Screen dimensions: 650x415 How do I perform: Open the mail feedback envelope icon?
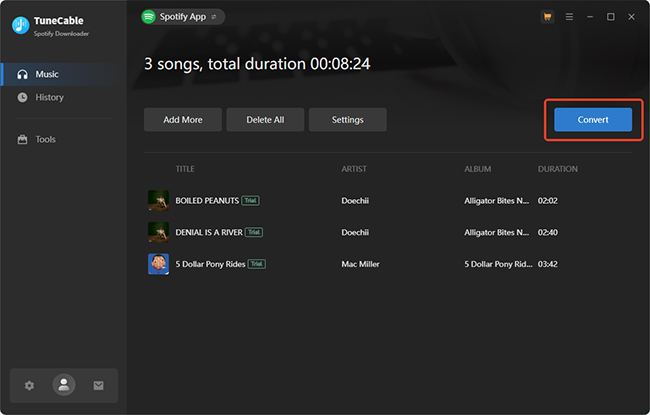(98, 386)
